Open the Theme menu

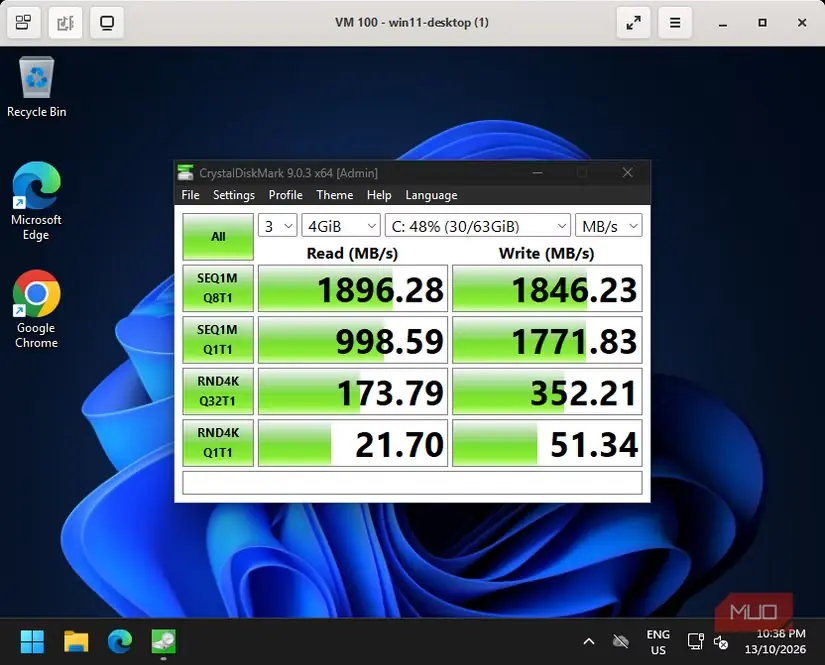tap(335, 195)
